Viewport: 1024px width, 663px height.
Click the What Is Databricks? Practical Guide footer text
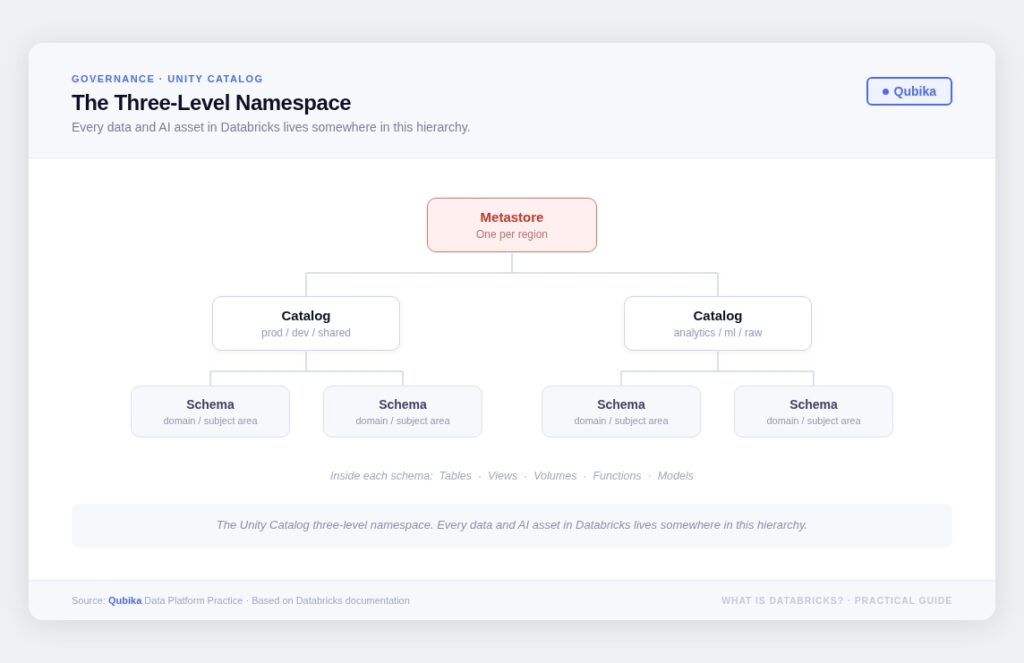pyautogui.click(x=836, y=601)
